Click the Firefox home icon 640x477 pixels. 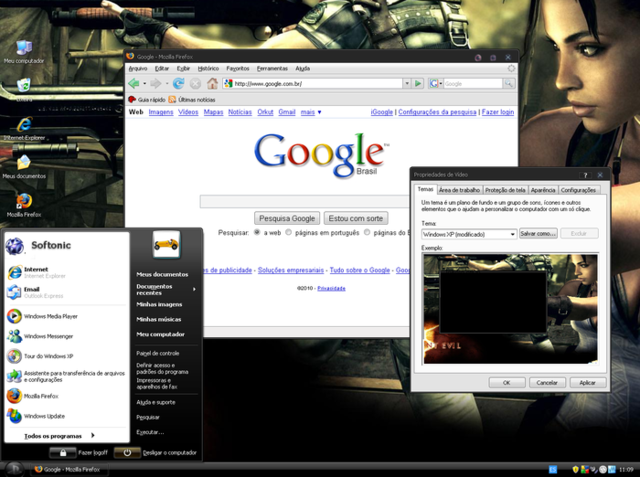212,84
